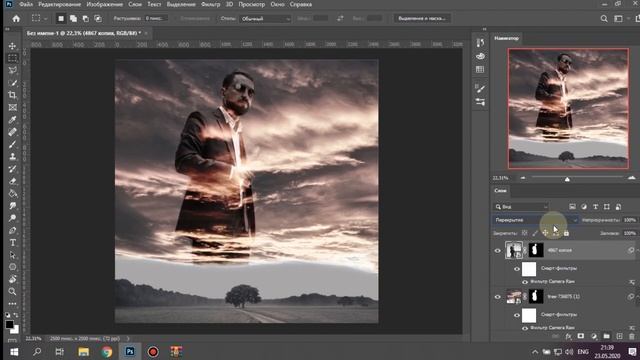Select the Clone Stamp tool

(x=13, y=156)
